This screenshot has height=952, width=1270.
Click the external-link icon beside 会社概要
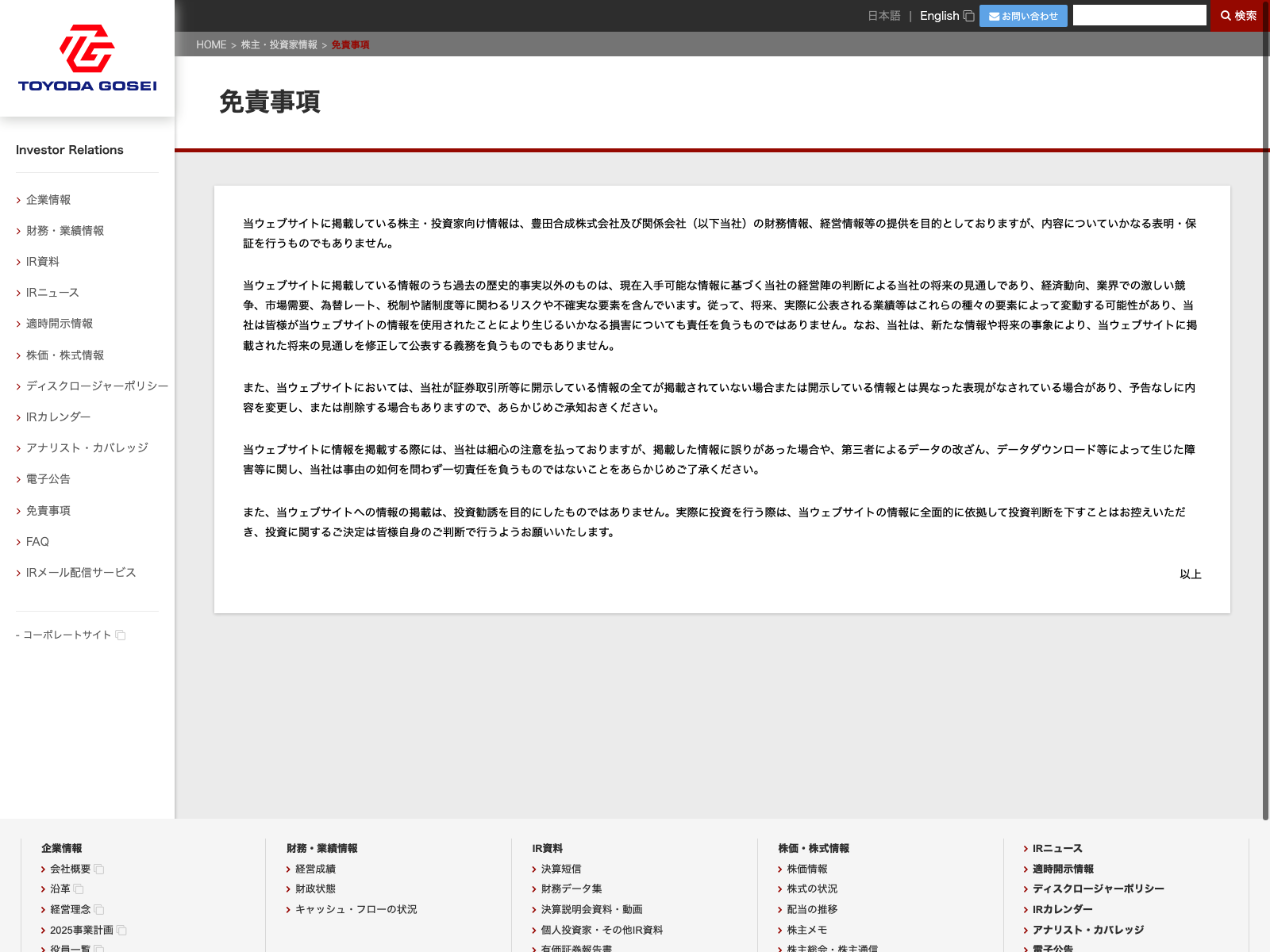coord(99,869)
